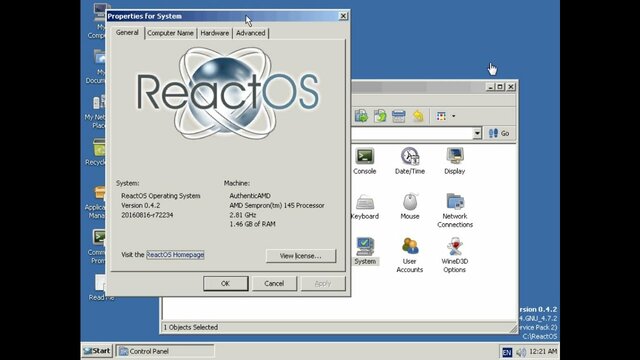This screenshot has height=360, width=640.
Task: Open the User Accounts applet
Action: click(409, 255)
